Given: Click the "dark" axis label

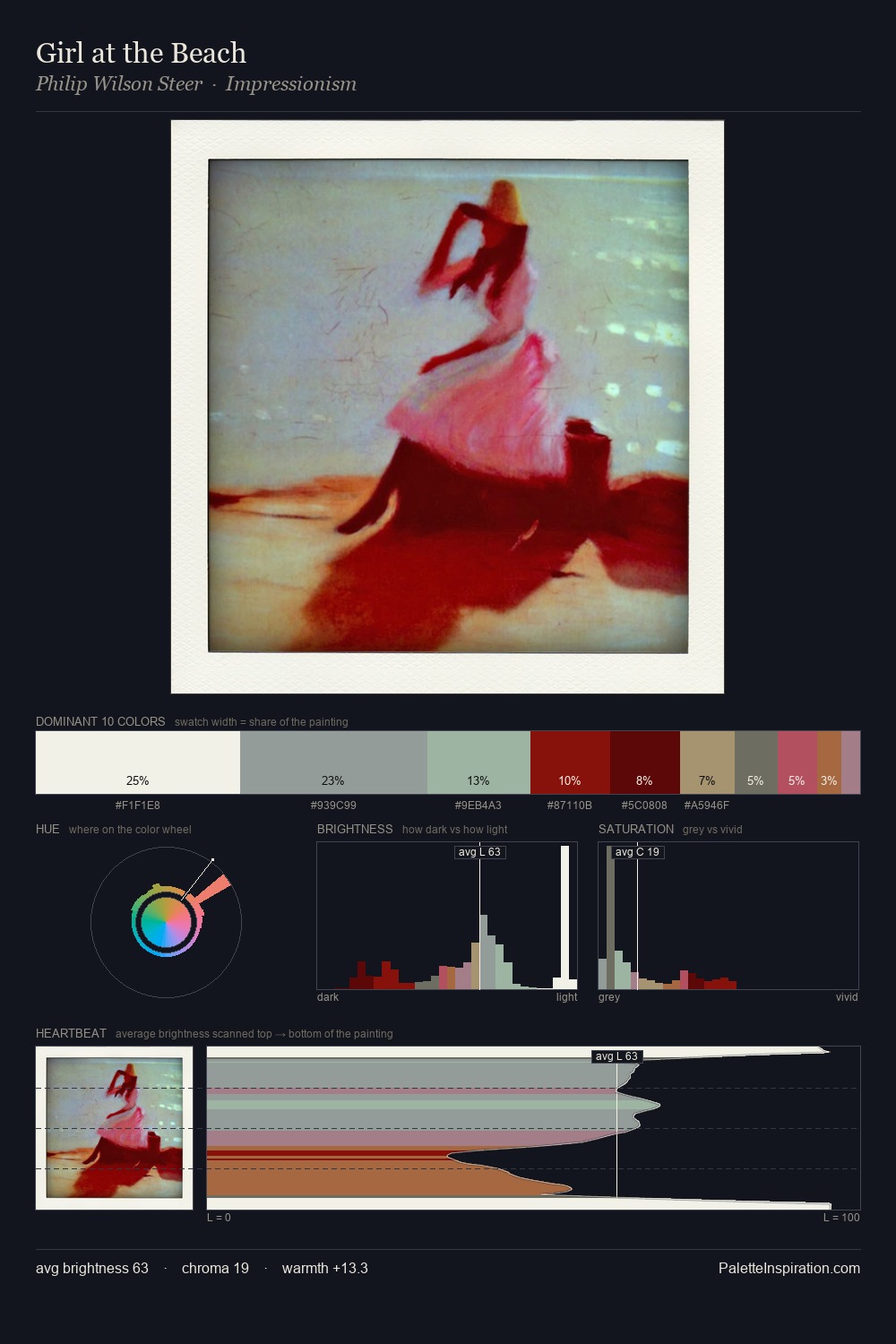Looking at the screenshot, I should point(328,997).
